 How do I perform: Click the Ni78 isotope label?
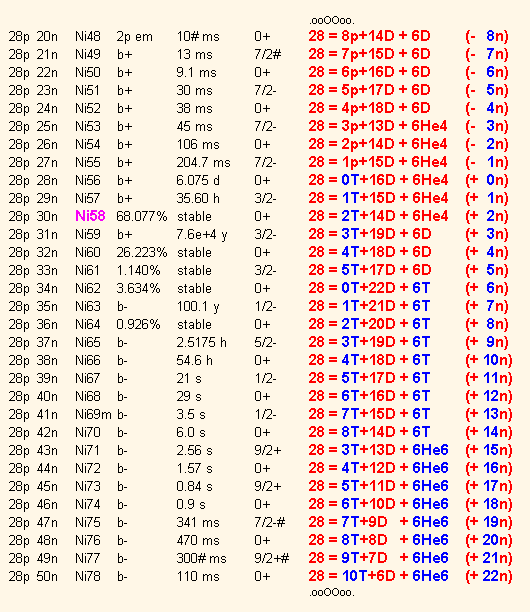[x=88, y=576]
